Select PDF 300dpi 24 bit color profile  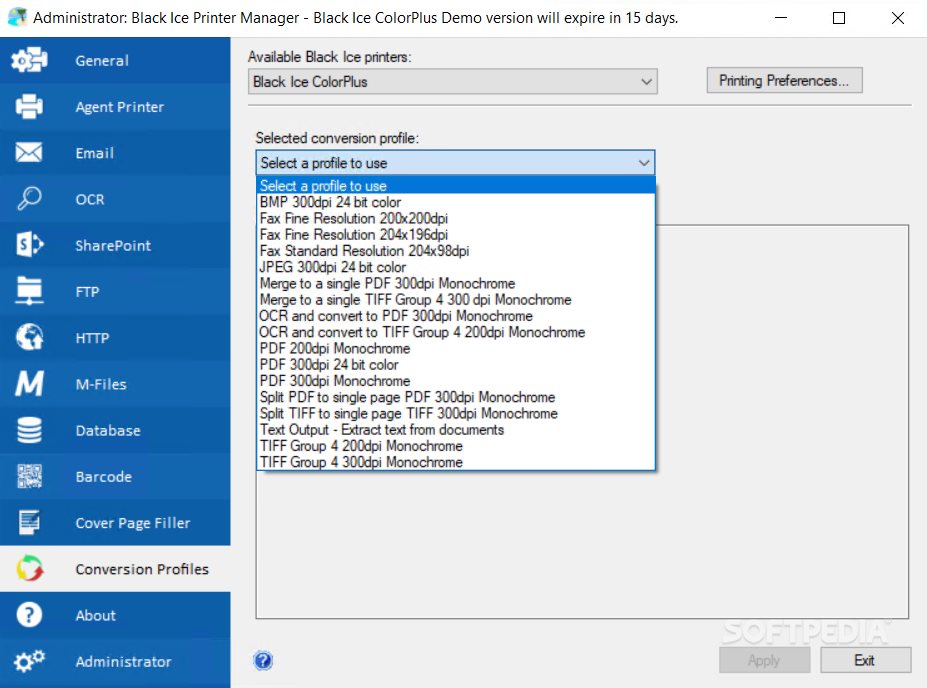(x=456, y=365)
